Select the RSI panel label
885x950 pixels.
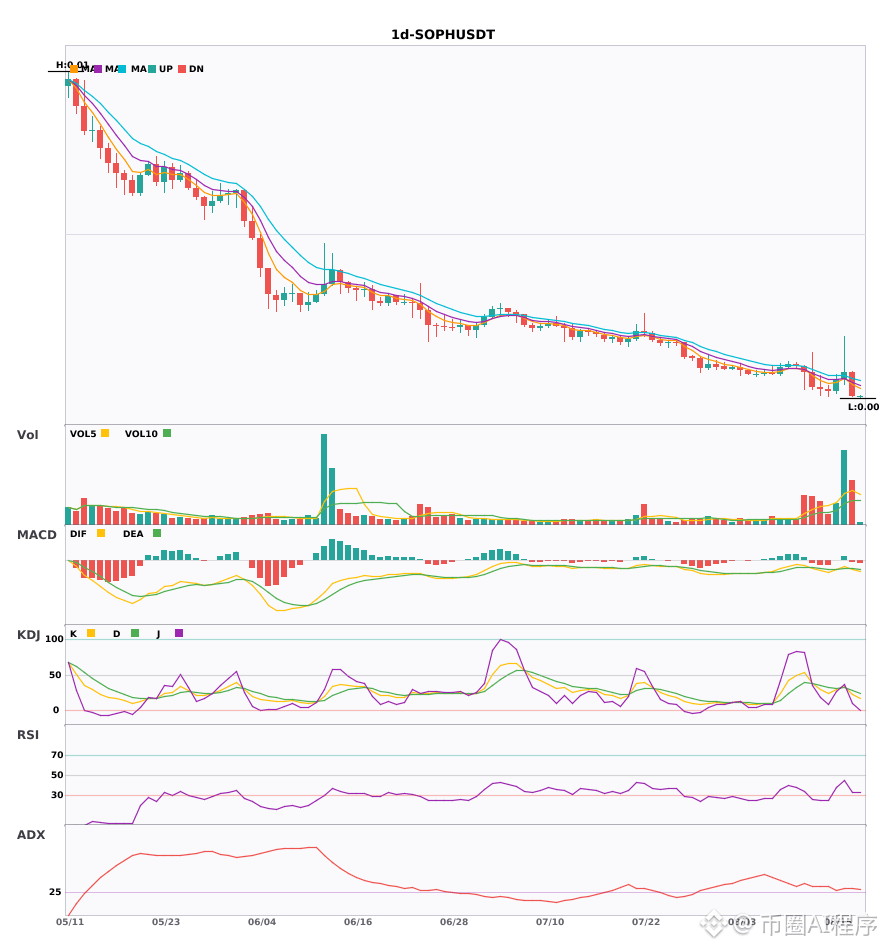[28, 735]
